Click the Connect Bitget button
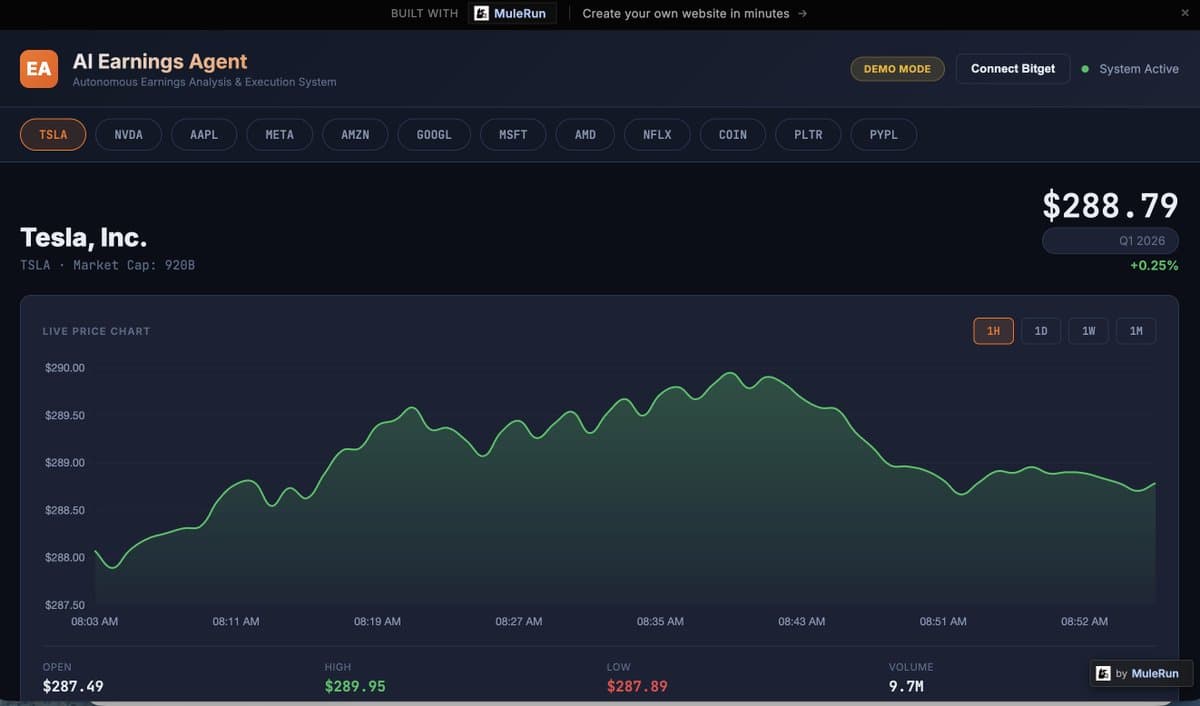The image size is (1200, 706). [x=1013, y=69]
